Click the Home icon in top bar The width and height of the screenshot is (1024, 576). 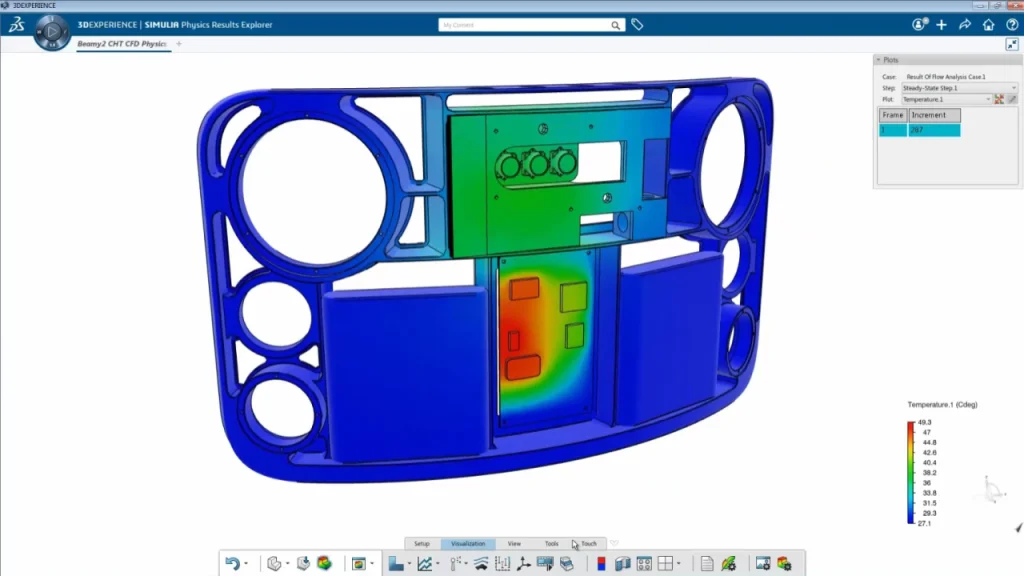(988, 25)
